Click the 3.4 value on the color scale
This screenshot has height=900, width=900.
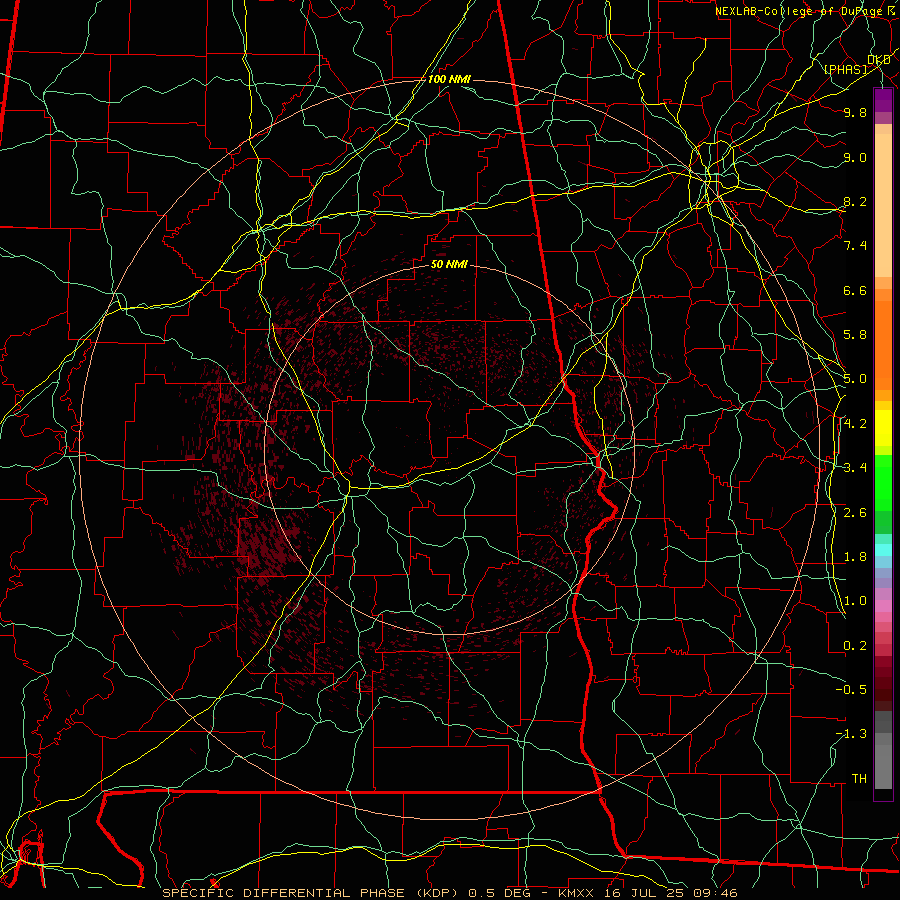tap(855, 468)
